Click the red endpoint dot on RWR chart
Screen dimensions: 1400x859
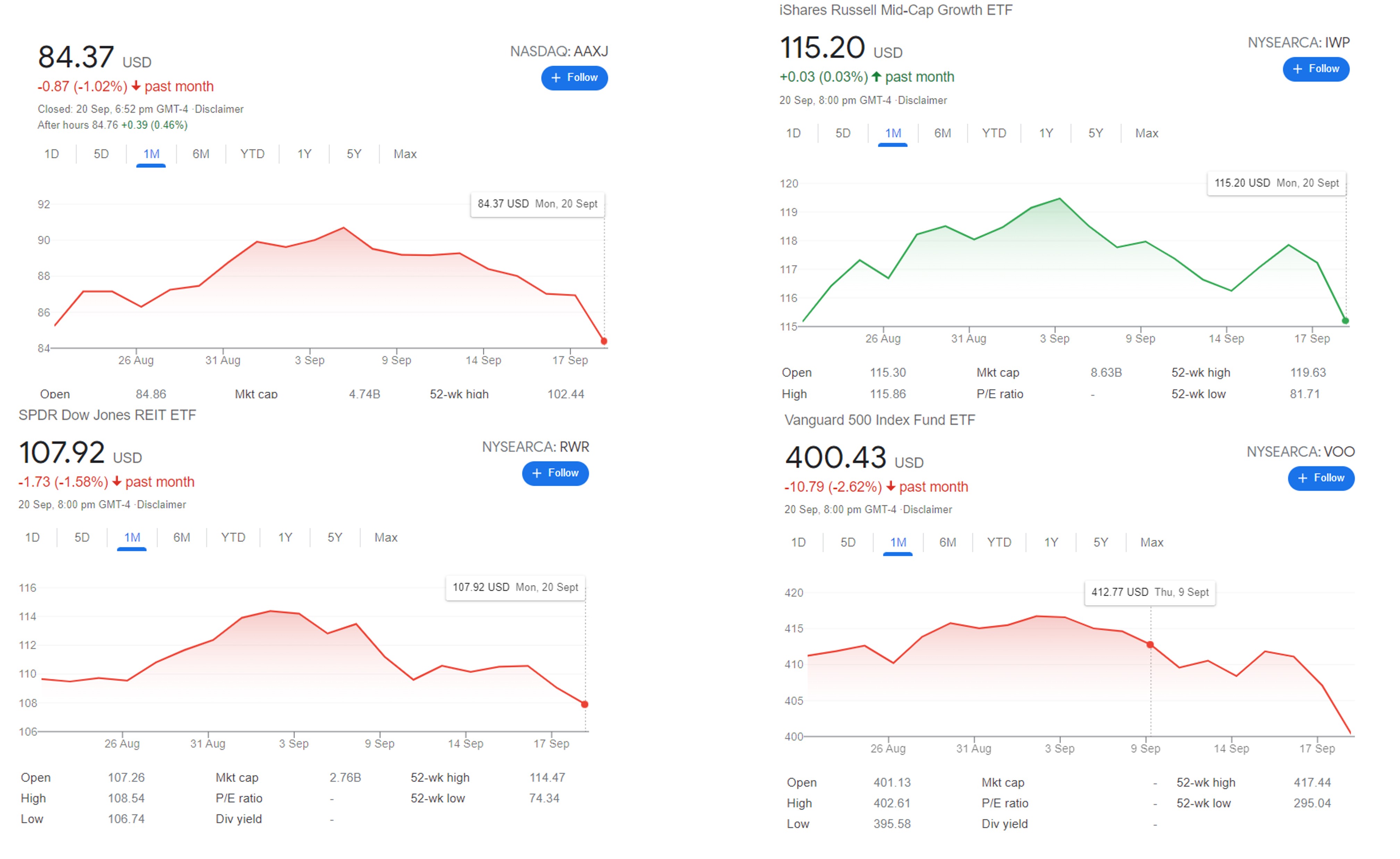585,705
